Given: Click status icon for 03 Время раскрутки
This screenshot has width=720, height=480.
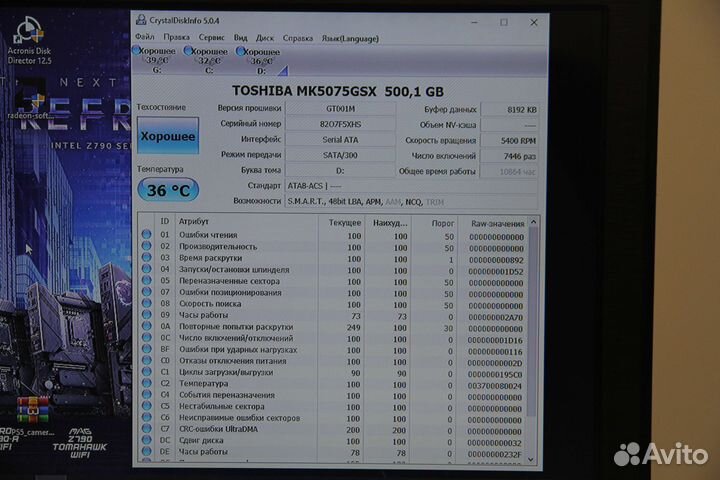Looking at the screenshot, I should [146, 257].
